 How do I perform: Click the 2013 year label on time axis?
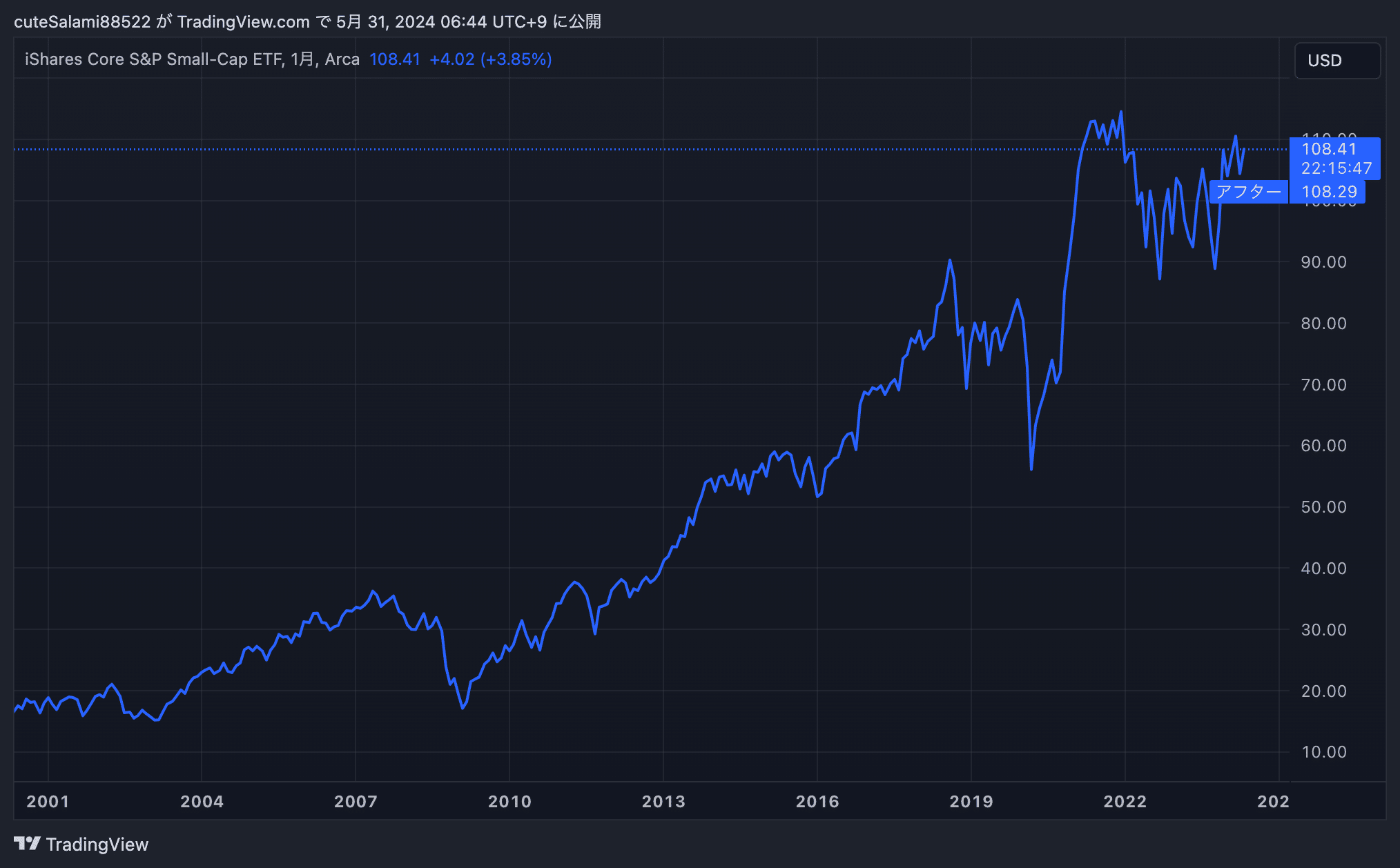coord(663,802)
